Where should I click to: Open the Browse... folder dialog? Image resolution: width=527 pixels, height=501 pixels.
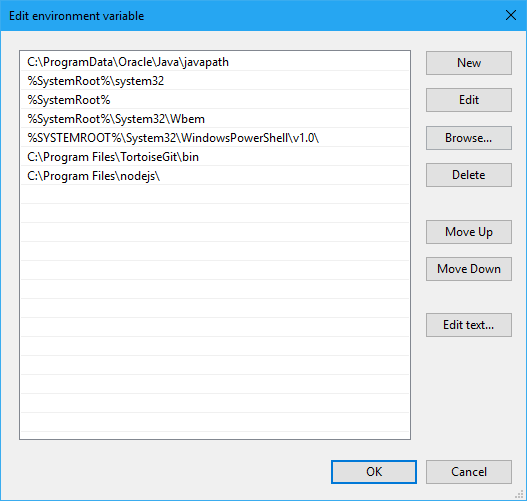coord(469,138)
